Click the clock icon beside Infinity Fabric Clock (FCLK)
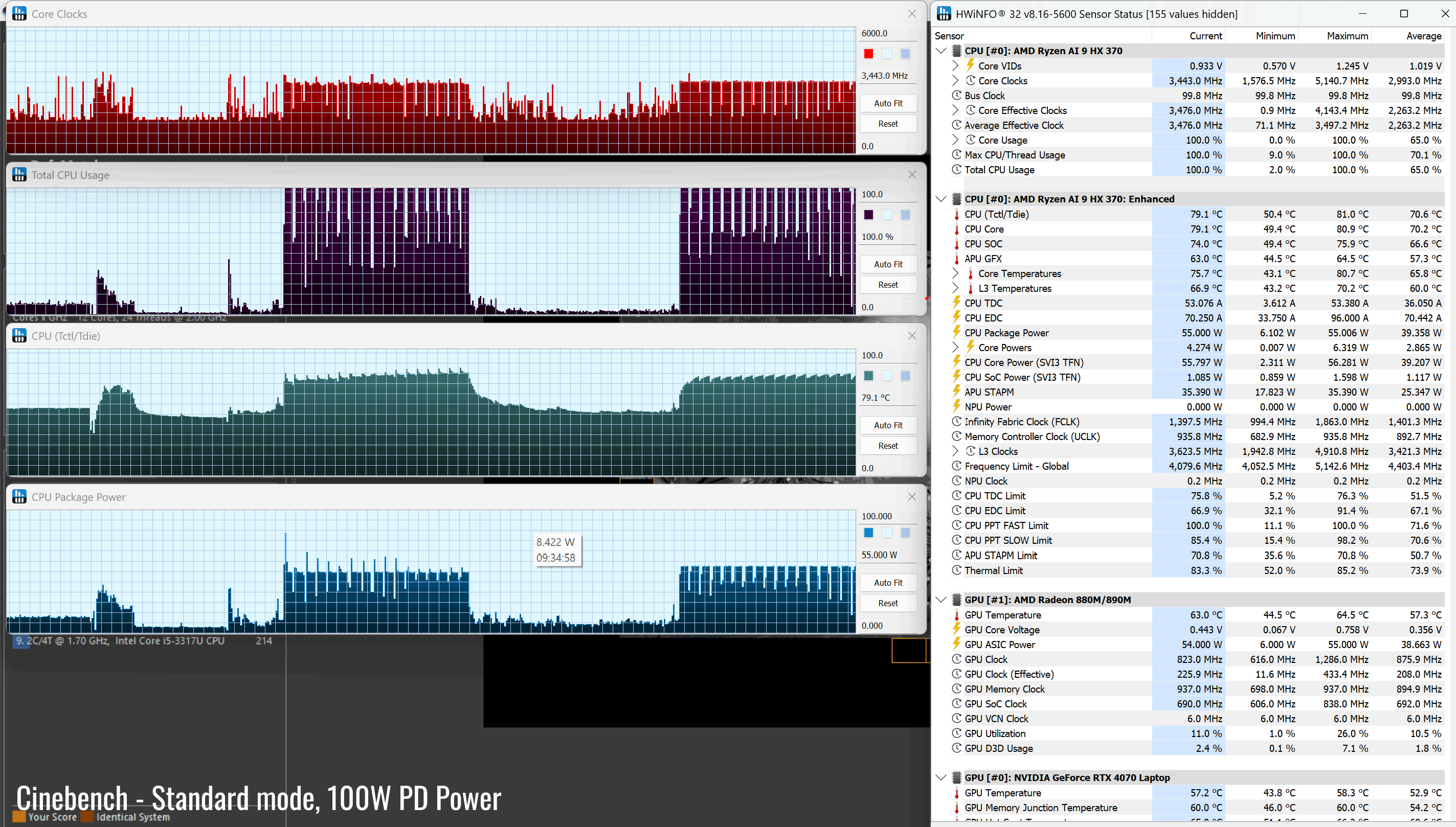 click(956, 422)
